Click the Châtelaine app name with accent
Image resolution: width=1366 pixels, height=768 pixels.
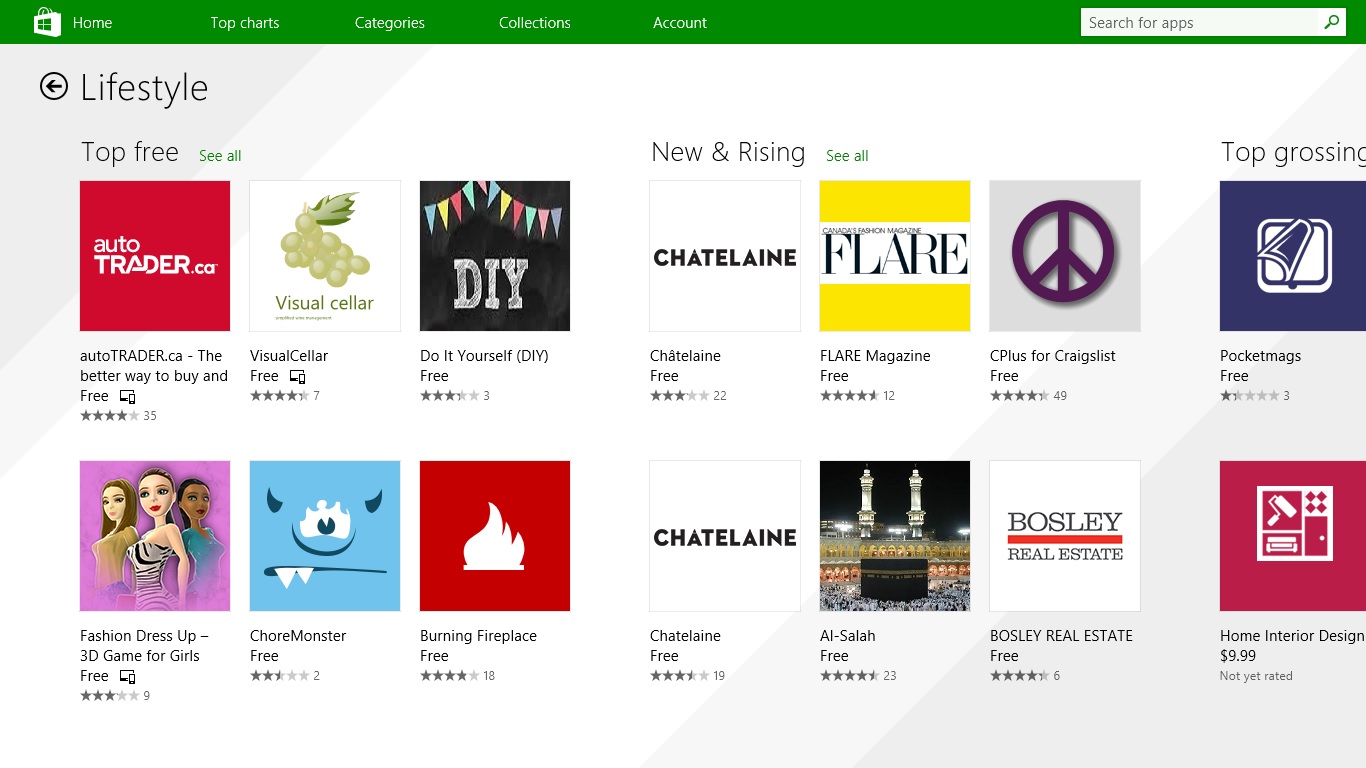tap(685, 356)
